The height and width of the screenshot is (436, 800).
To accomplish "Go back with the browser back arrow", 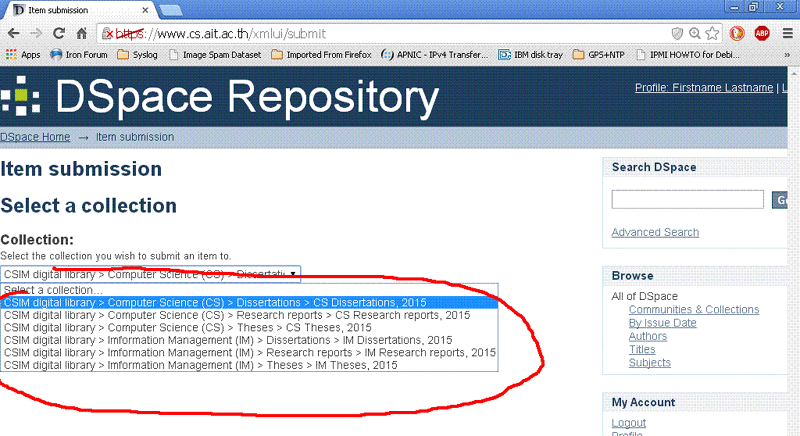I will coord(13,34).
